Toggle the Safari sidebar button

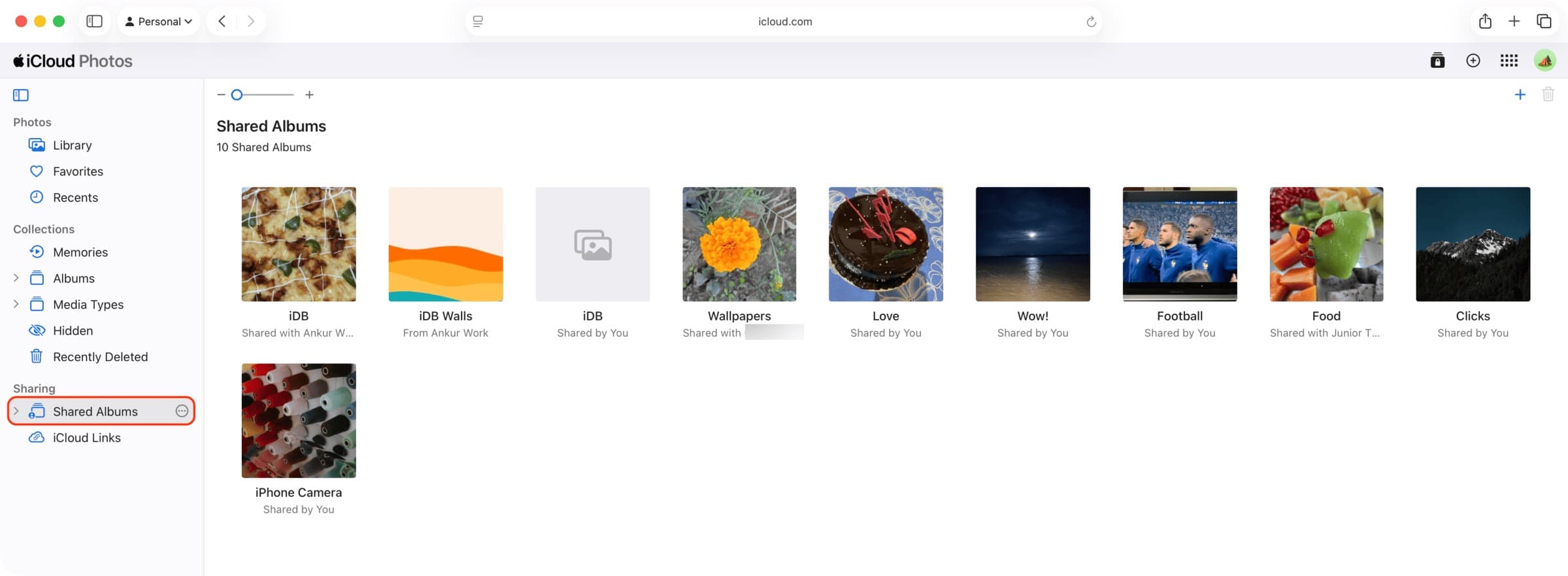94,21
